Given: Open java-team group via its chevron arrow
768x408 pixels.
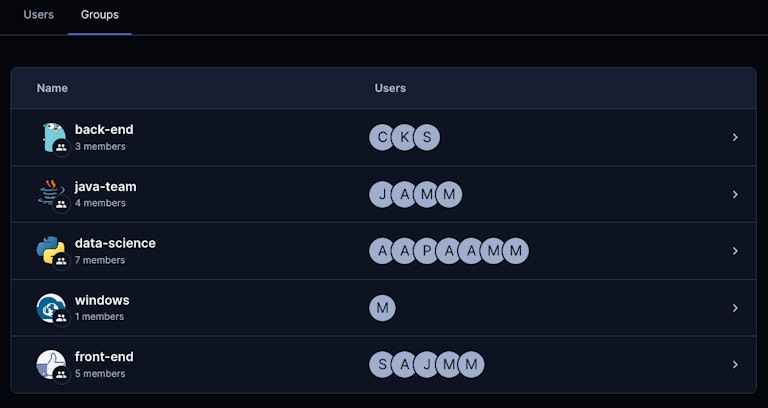Looking at the screenshot, I should click(735, 194).
